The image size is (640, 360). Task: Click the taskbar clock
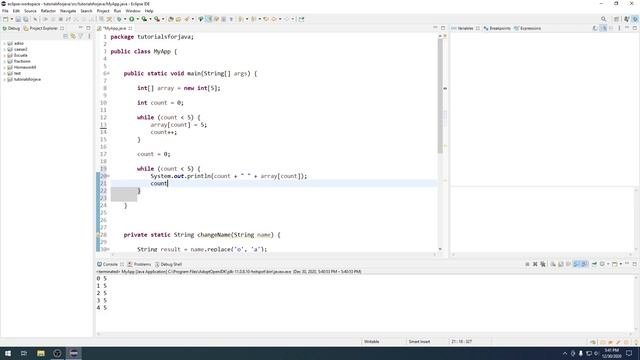coord(611,353)
